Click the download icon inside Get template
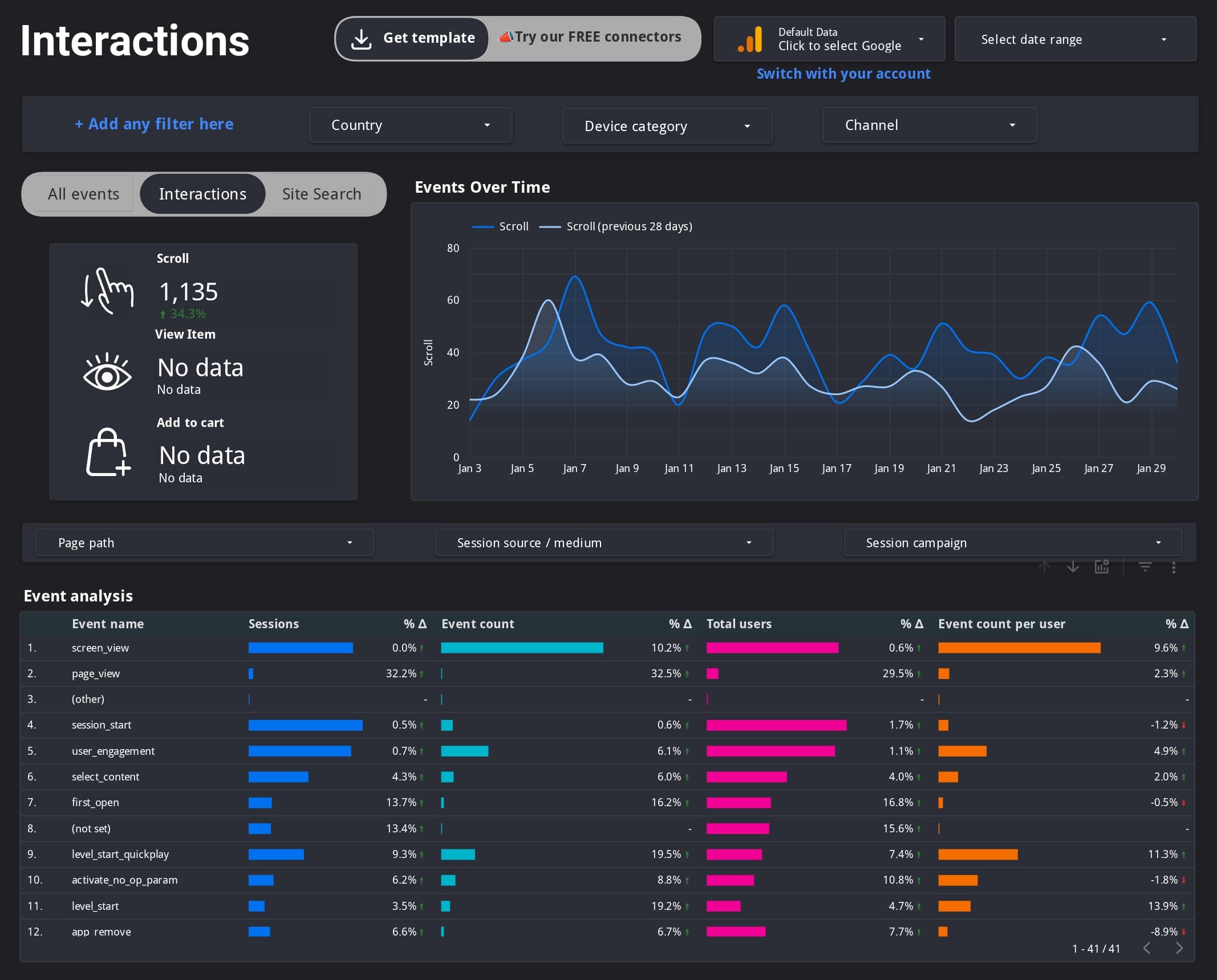1217x980 pixels. coord(361,38)
